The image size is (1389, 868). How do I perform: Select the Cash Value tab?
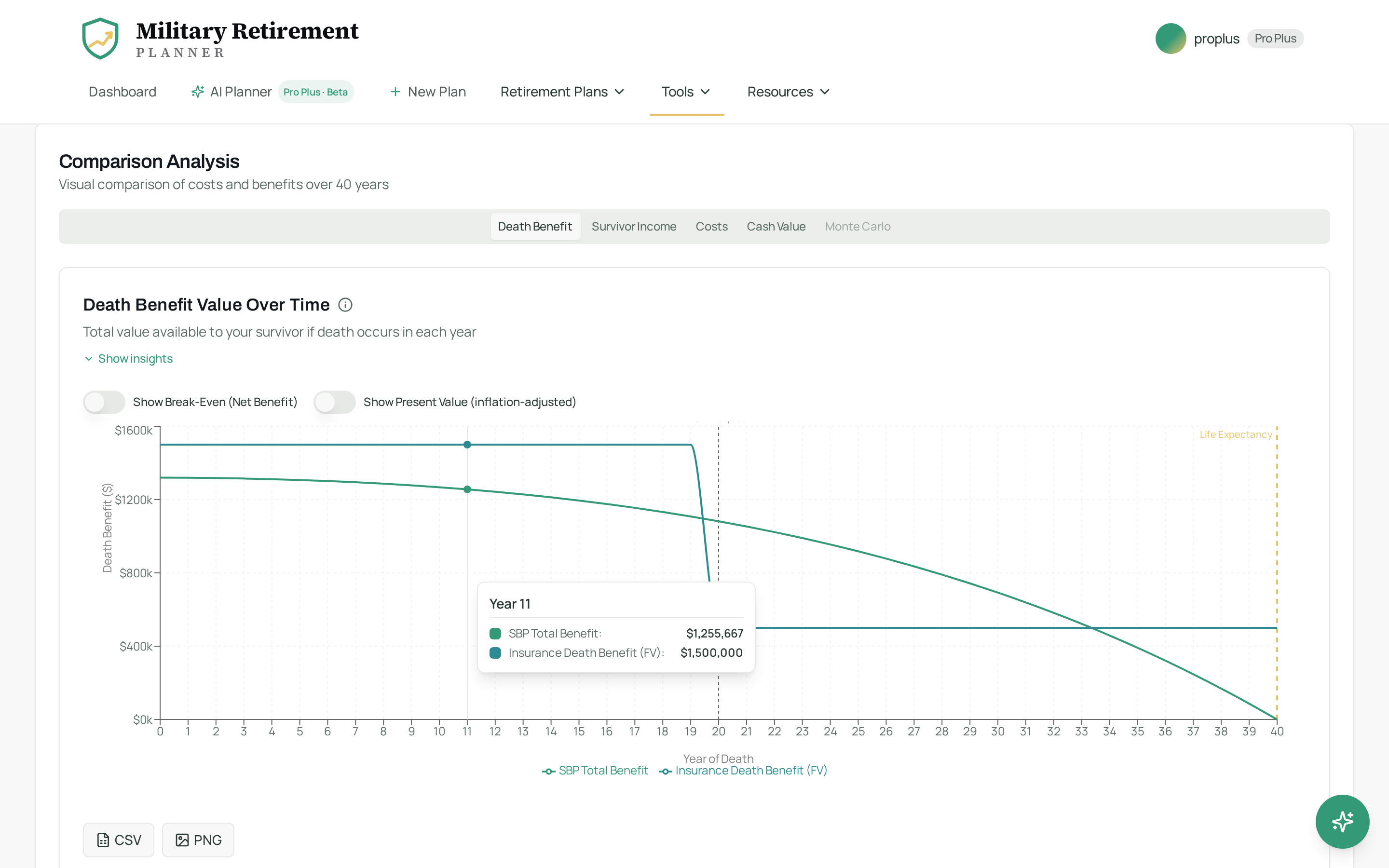tap(776, 226)
